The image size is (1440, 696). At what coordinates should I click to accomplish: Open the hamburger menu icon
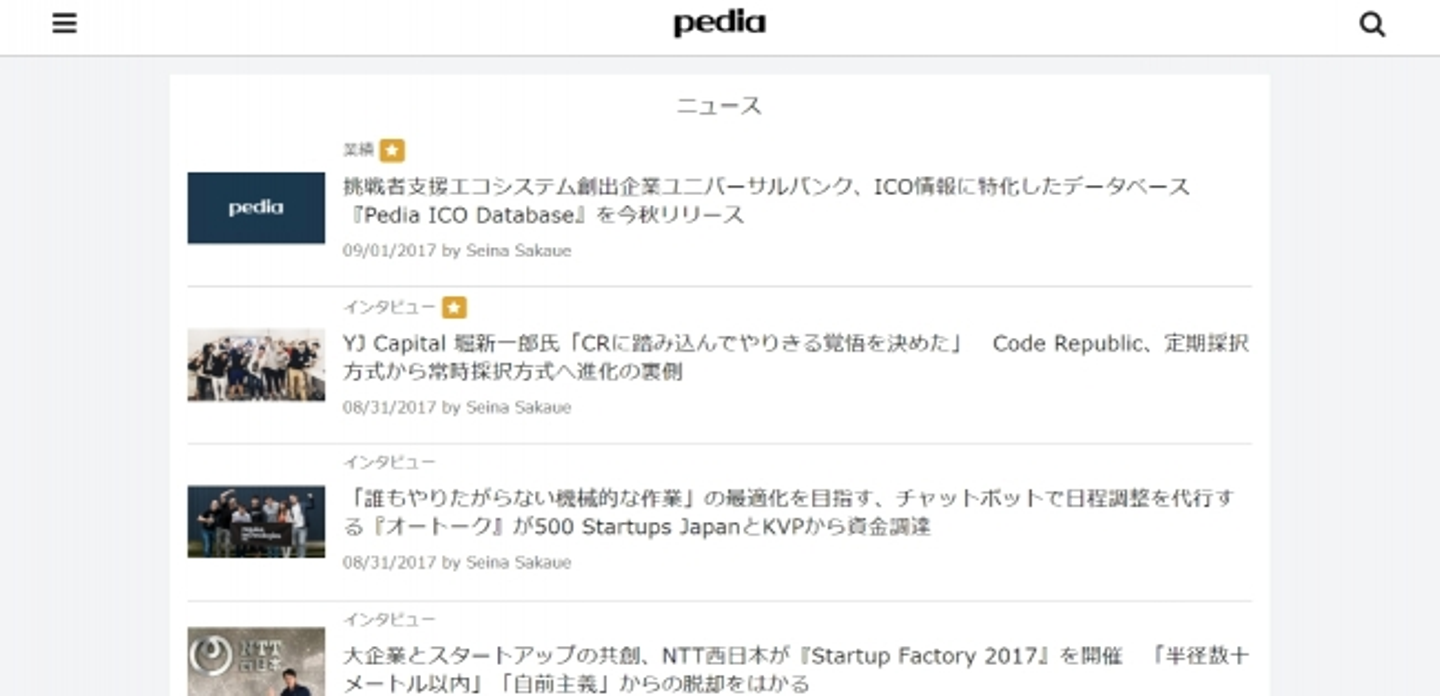[65, 23]
